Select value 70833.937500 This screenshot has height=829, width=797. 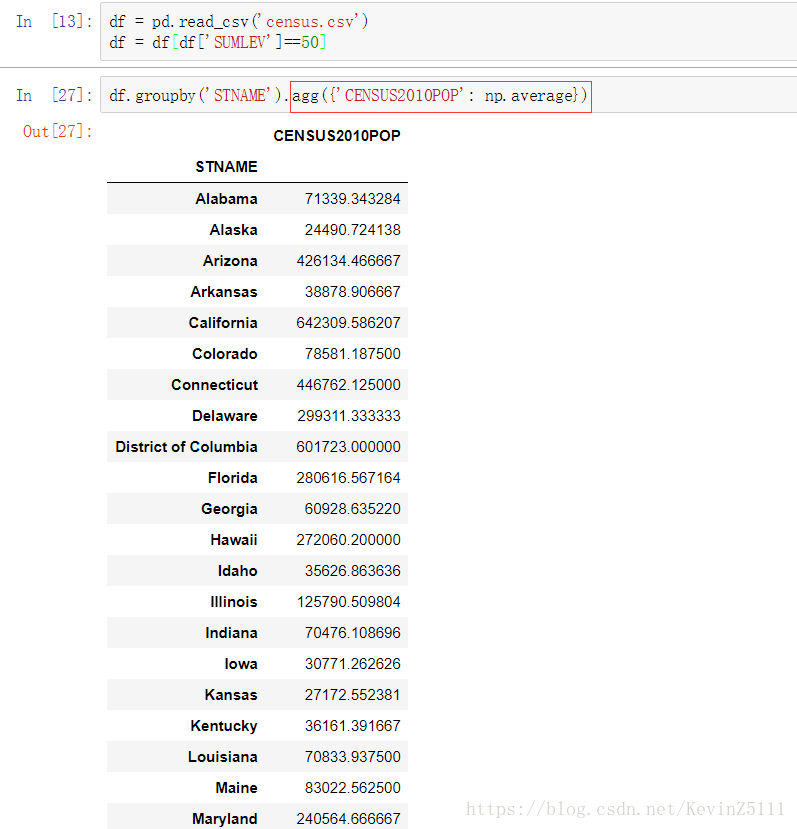tap(353, 757)
